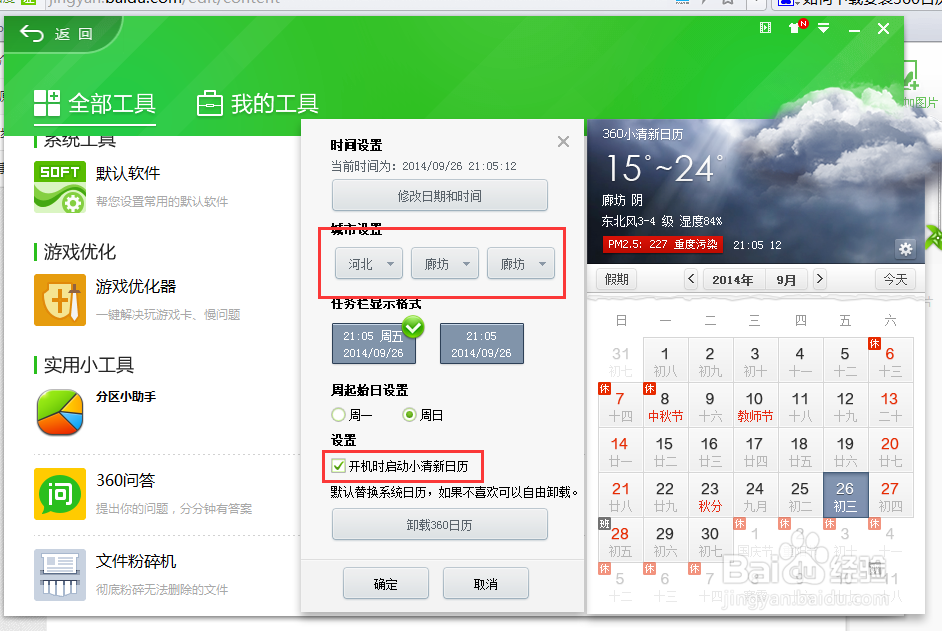942x631 pixels.
Task: Toggle 开机时启动小清新日历 checkbox
Action: (x=338, y=466)
